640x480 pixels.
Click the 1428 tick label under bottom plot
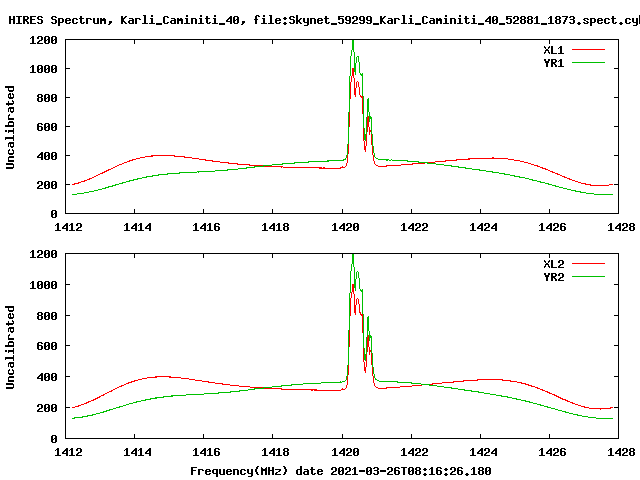point(621,452)
